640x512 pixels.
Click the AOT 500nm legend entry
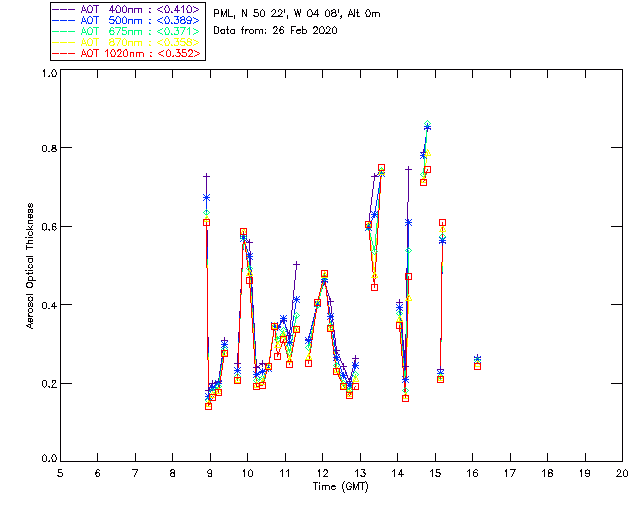(126, 20)
